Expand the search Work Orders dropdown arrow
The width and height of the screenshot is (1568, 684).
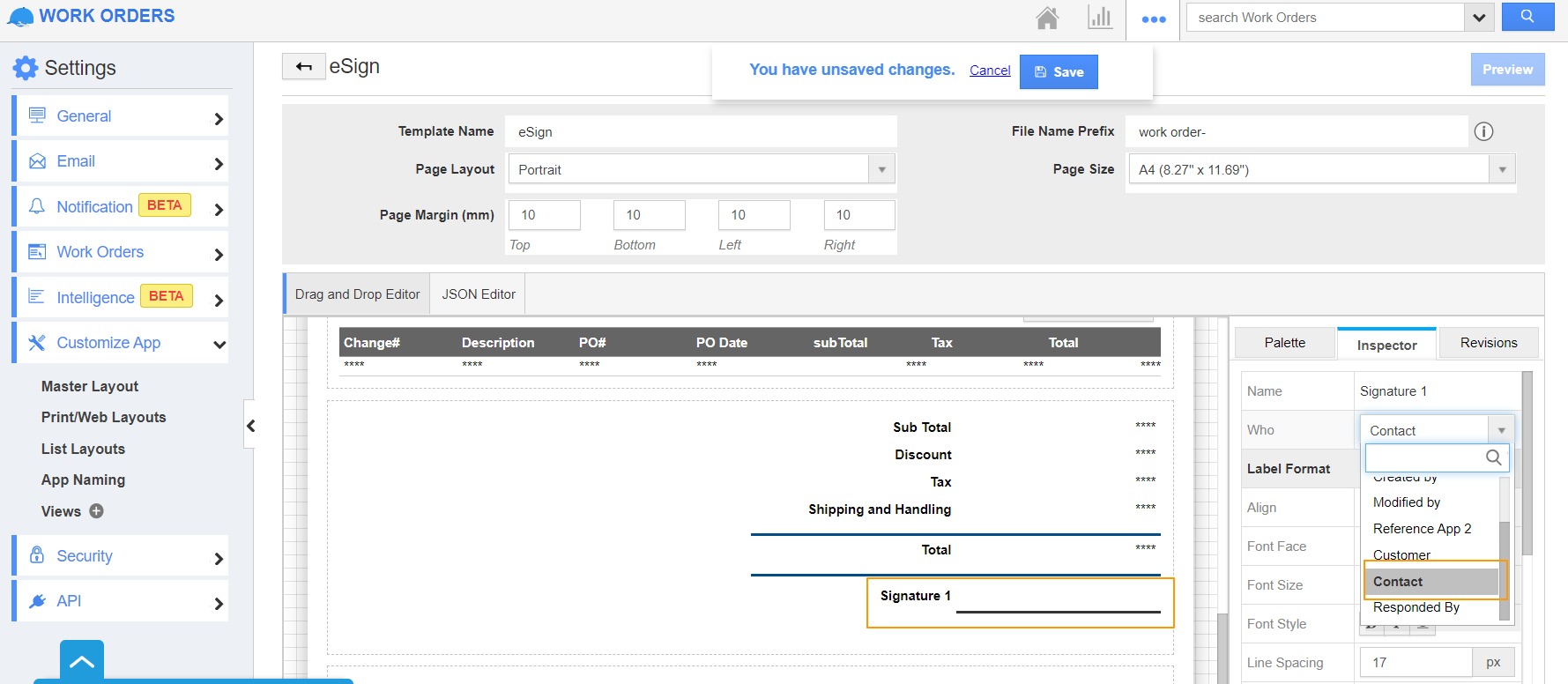coord(1478,18)
